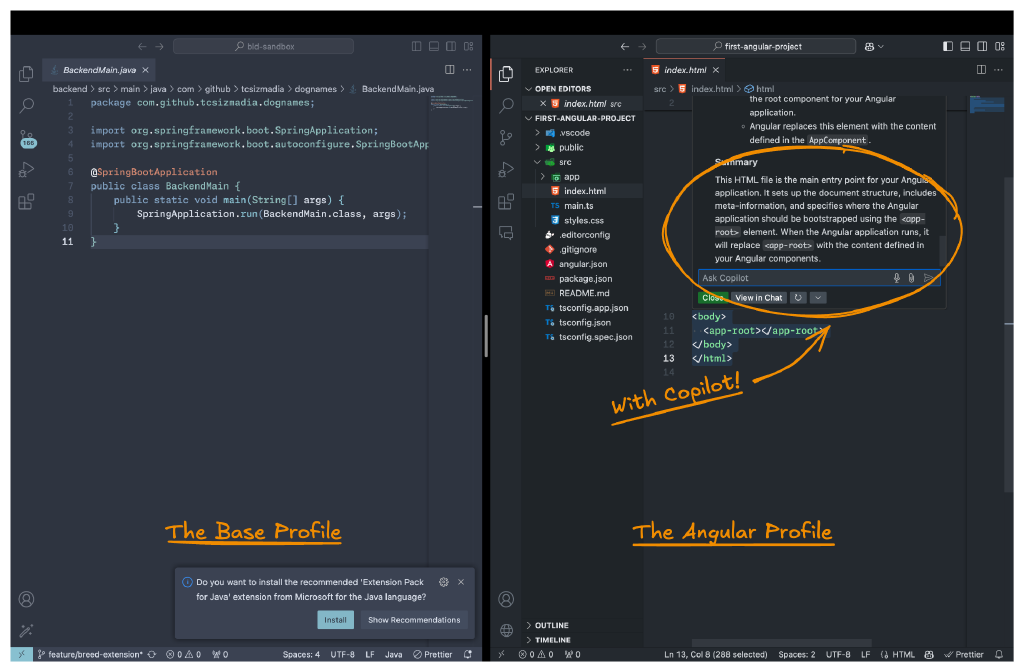Click the View in Chat button

(759, 297)
